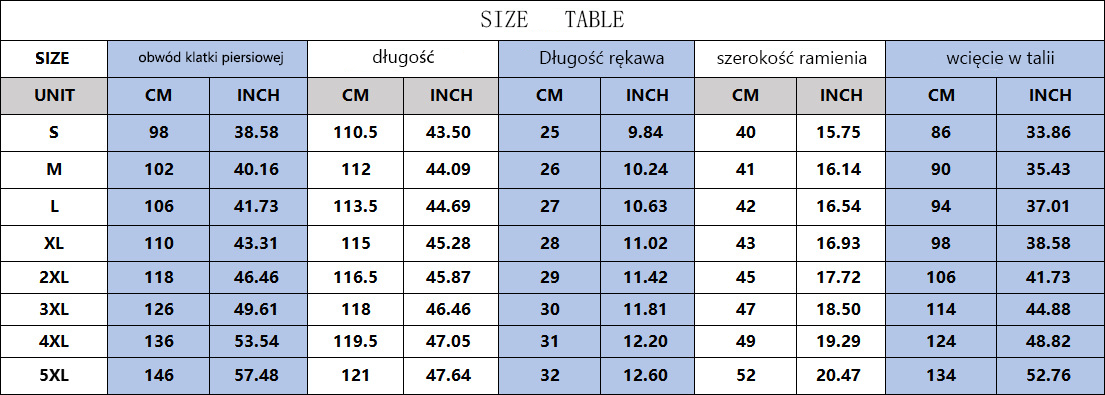The width and height of the screenshot is (1105, 395).
Task: Select the UNIT row label
Action: coord(54,96)
